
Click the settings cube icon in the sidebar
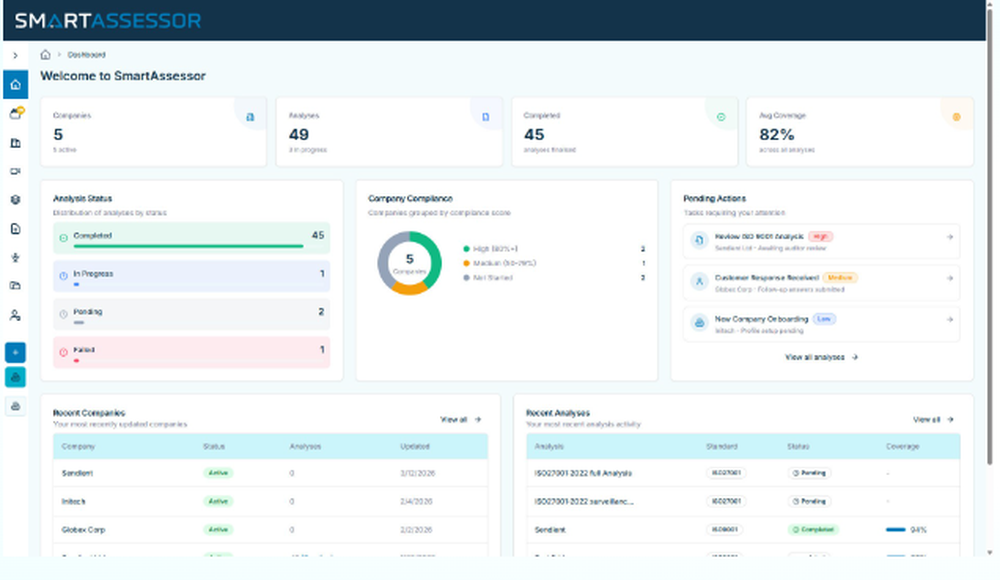[15, 199]
